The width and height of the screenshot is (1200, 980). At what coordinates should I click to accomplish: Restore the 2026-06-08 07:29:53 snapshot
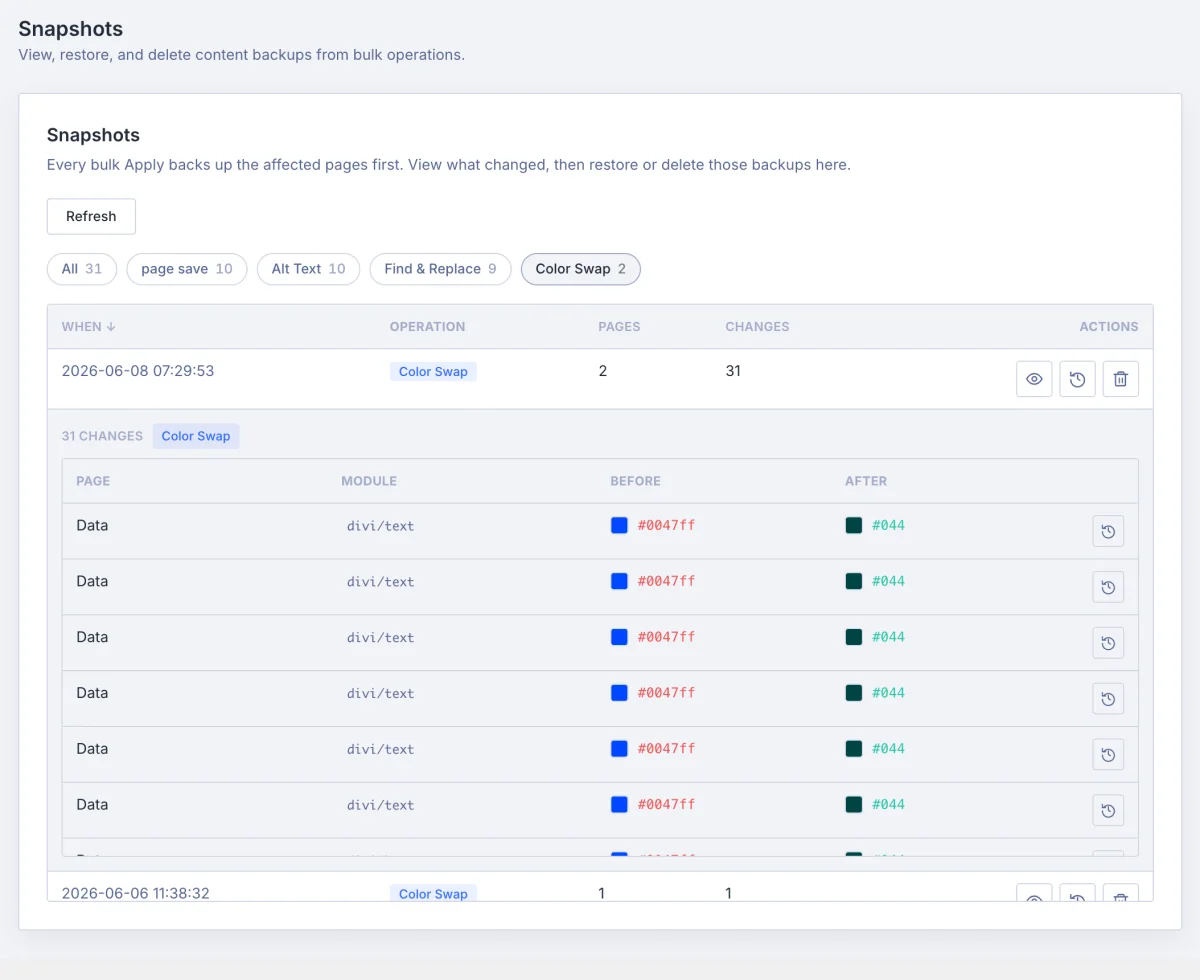[1077, 379]
